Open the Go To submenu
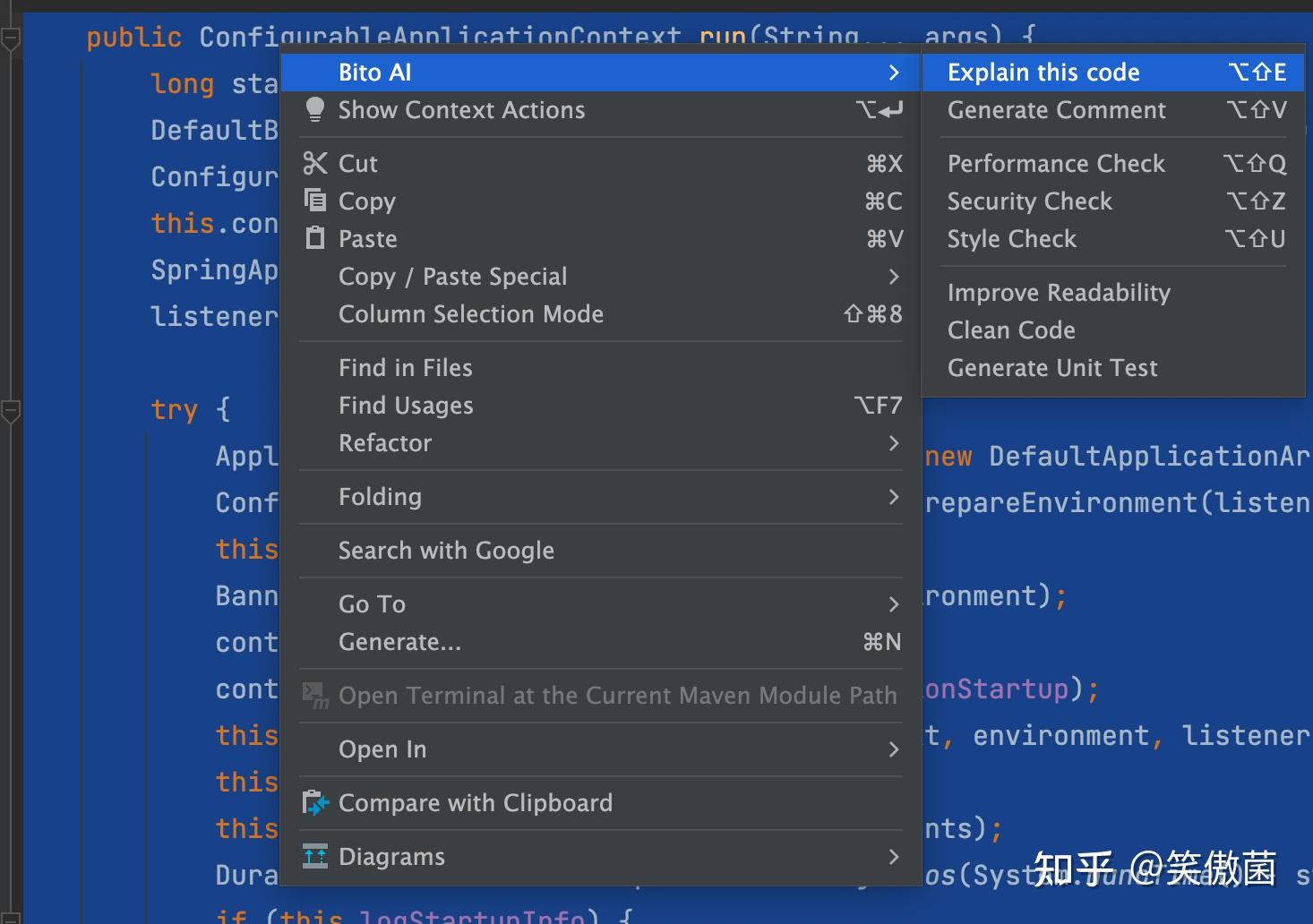 coord(373,604)
